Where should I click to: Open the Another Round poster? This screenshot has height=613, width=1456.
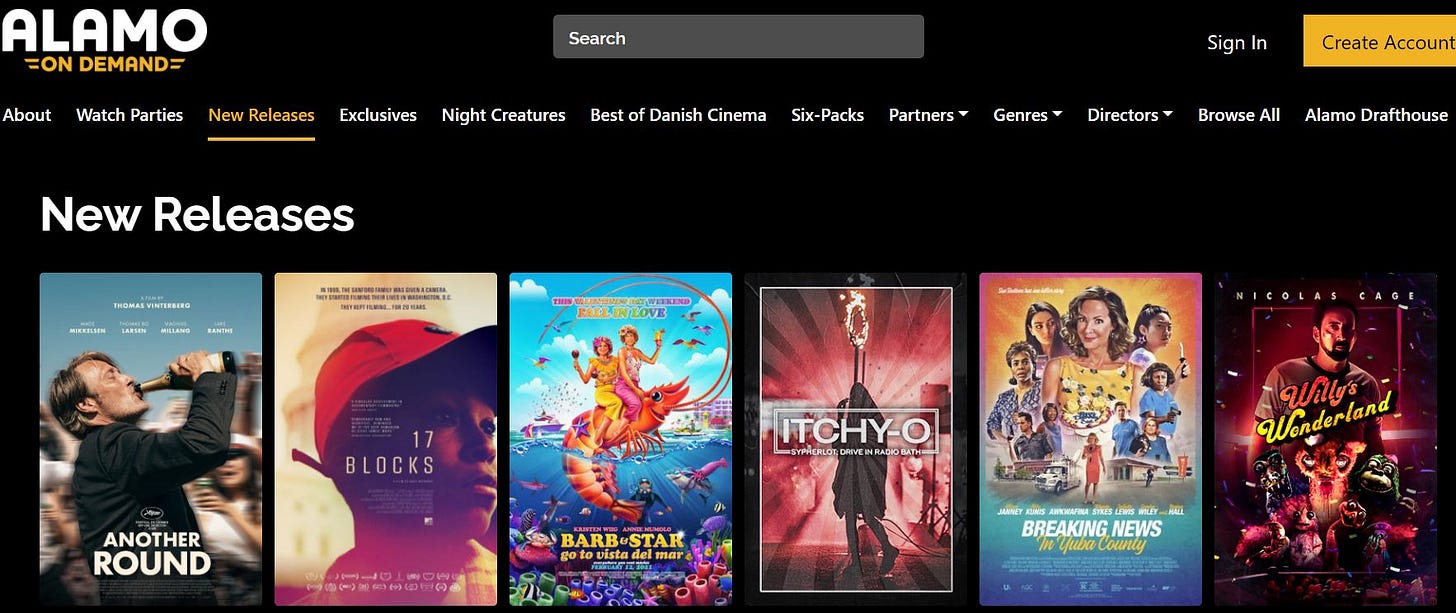tap(151, 439)
